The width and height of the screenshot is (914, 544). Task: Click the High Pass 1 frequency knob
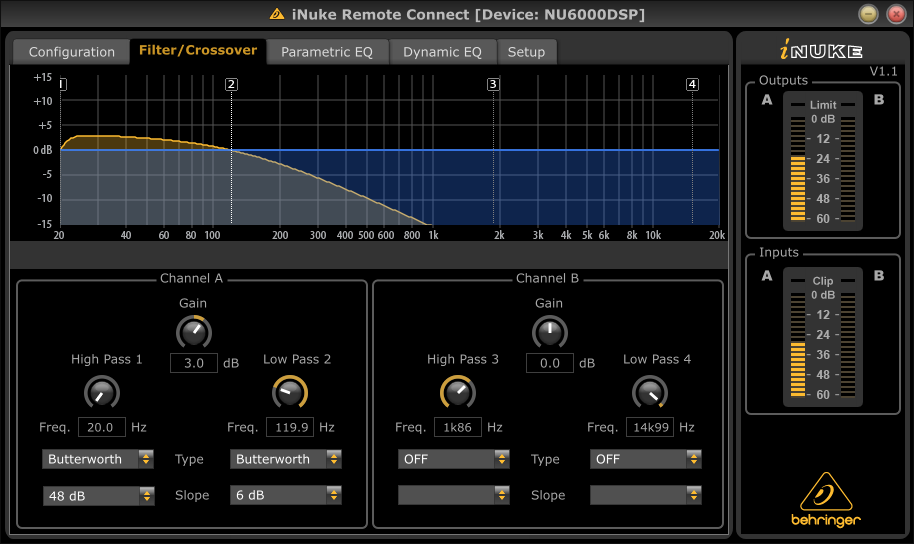pos(102,393)
